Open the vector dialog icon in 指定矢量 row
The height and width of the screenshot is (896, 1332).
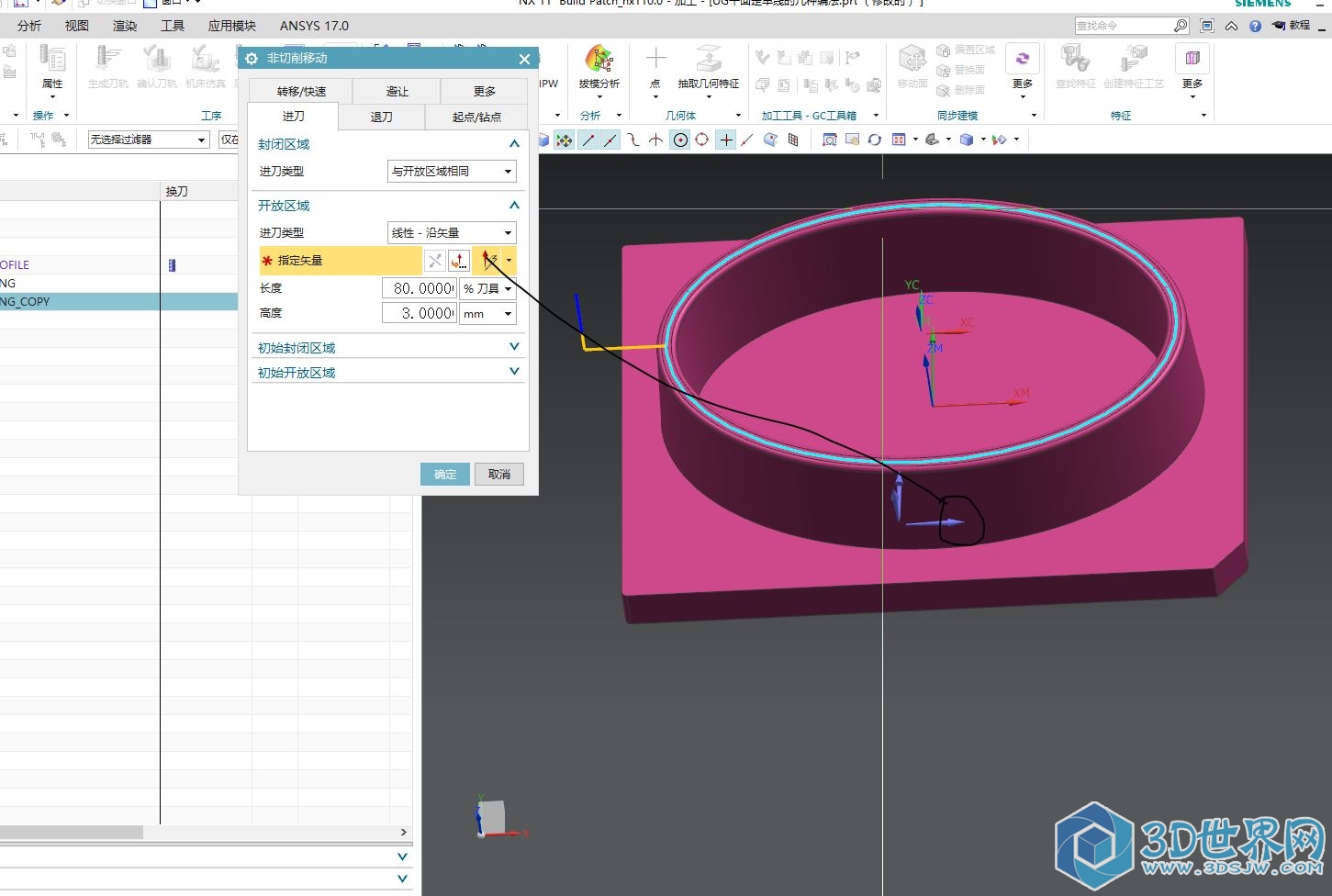tap(459, 261)
